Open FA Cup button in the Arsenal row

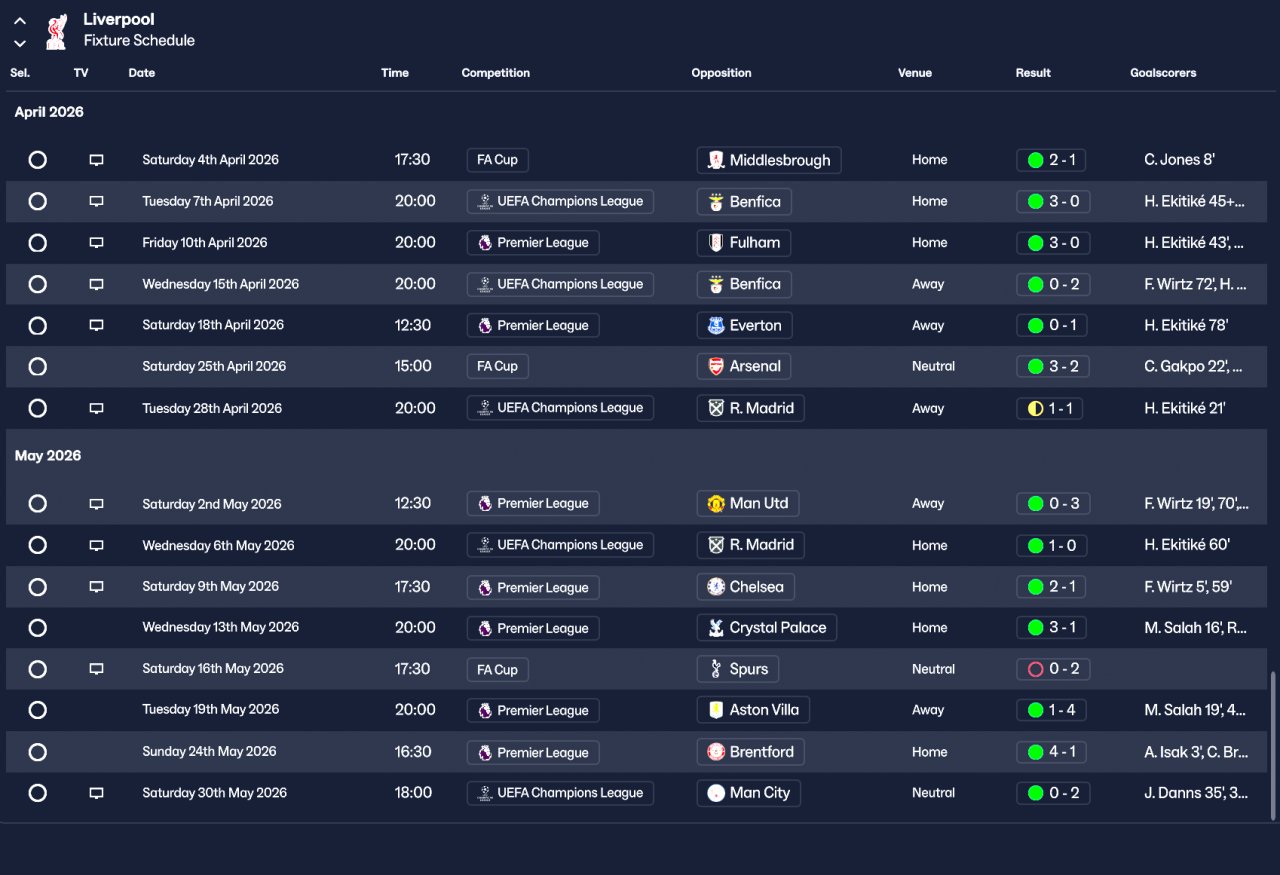coord(497,366)
